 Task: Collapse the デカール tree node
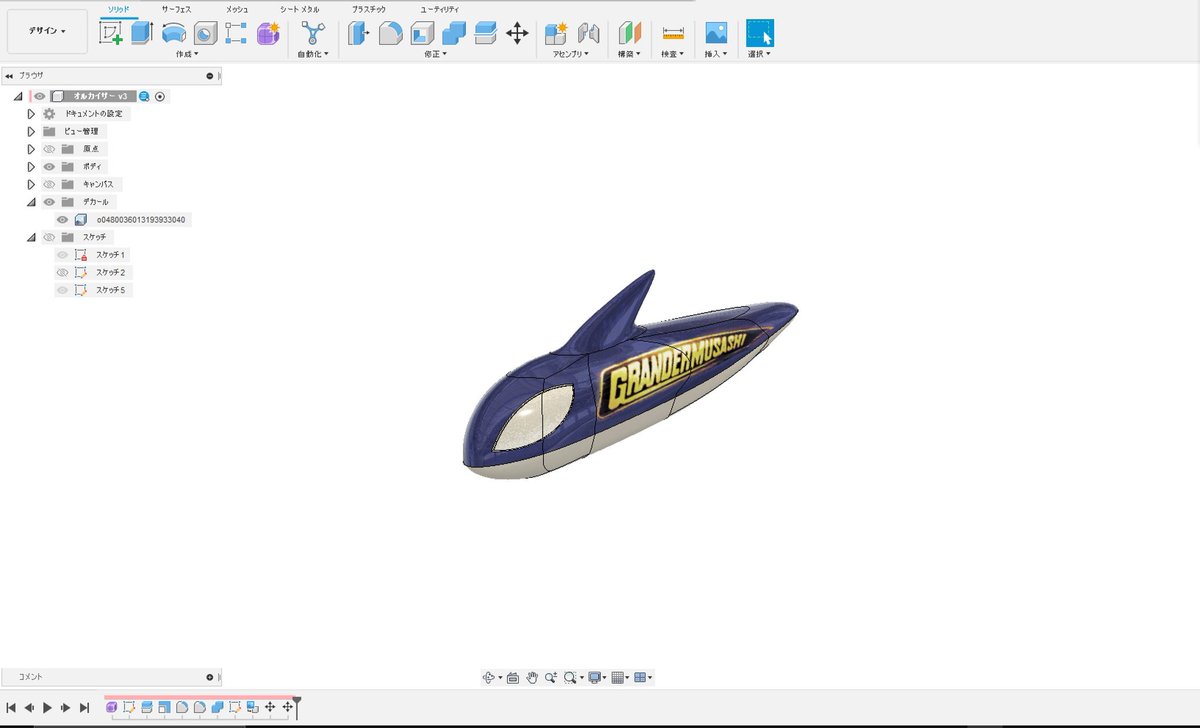tap(31, 202)
